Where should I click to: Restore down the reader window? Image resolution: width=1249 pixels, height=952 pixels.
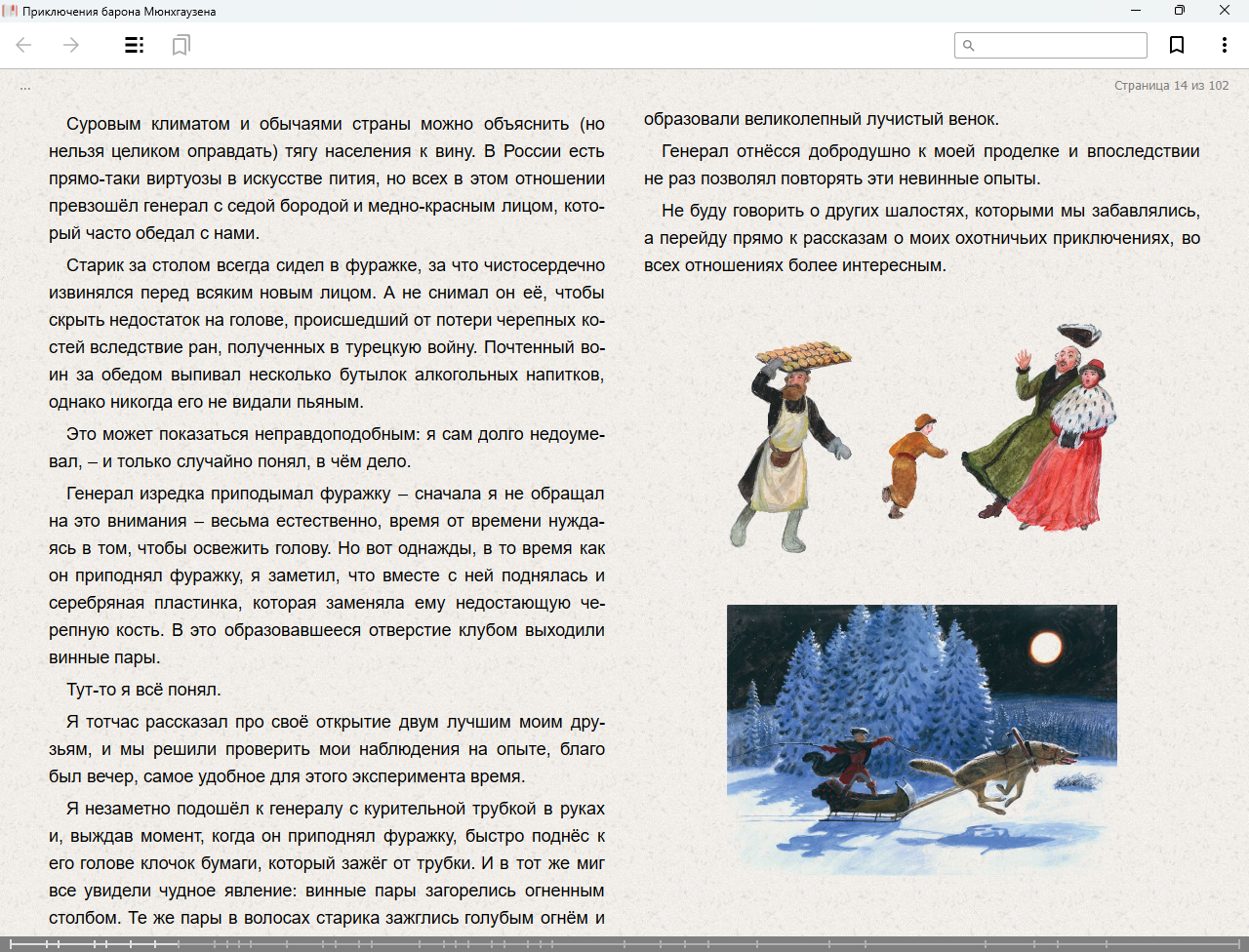point(1180,11)
